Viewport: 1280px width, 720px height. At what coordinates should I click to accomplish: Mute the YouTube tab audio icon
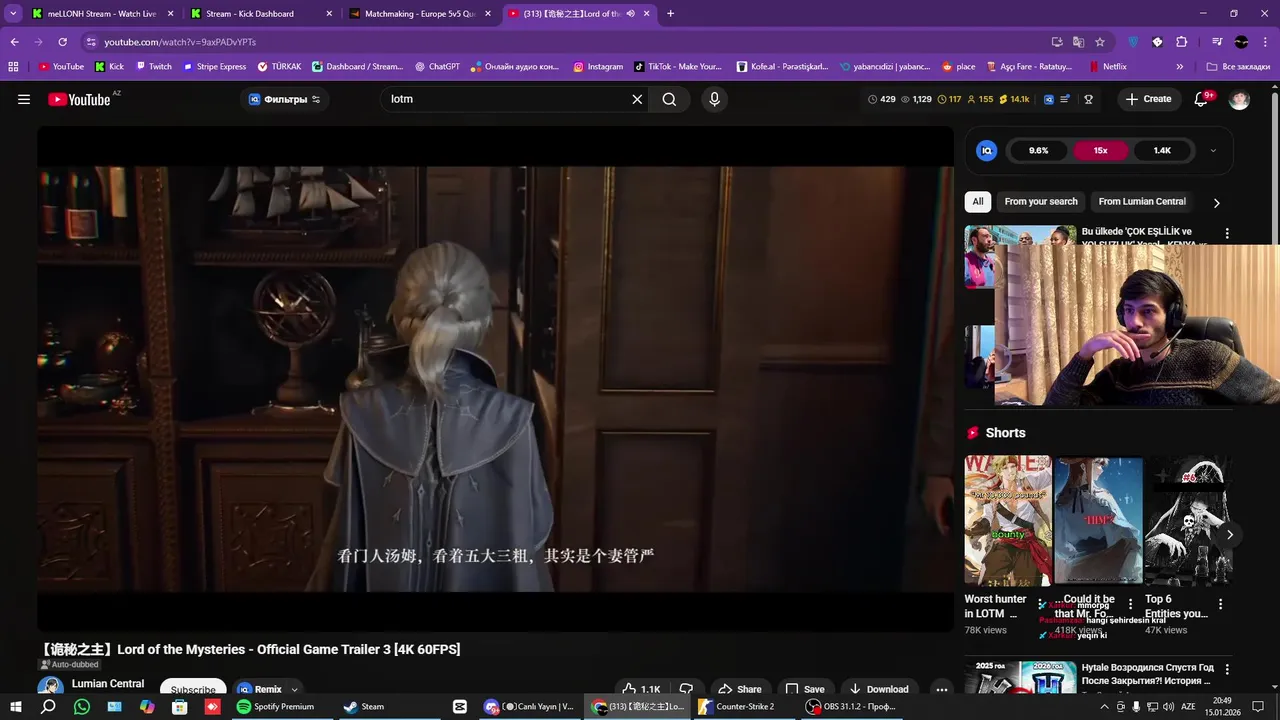(x=630, y=14)
